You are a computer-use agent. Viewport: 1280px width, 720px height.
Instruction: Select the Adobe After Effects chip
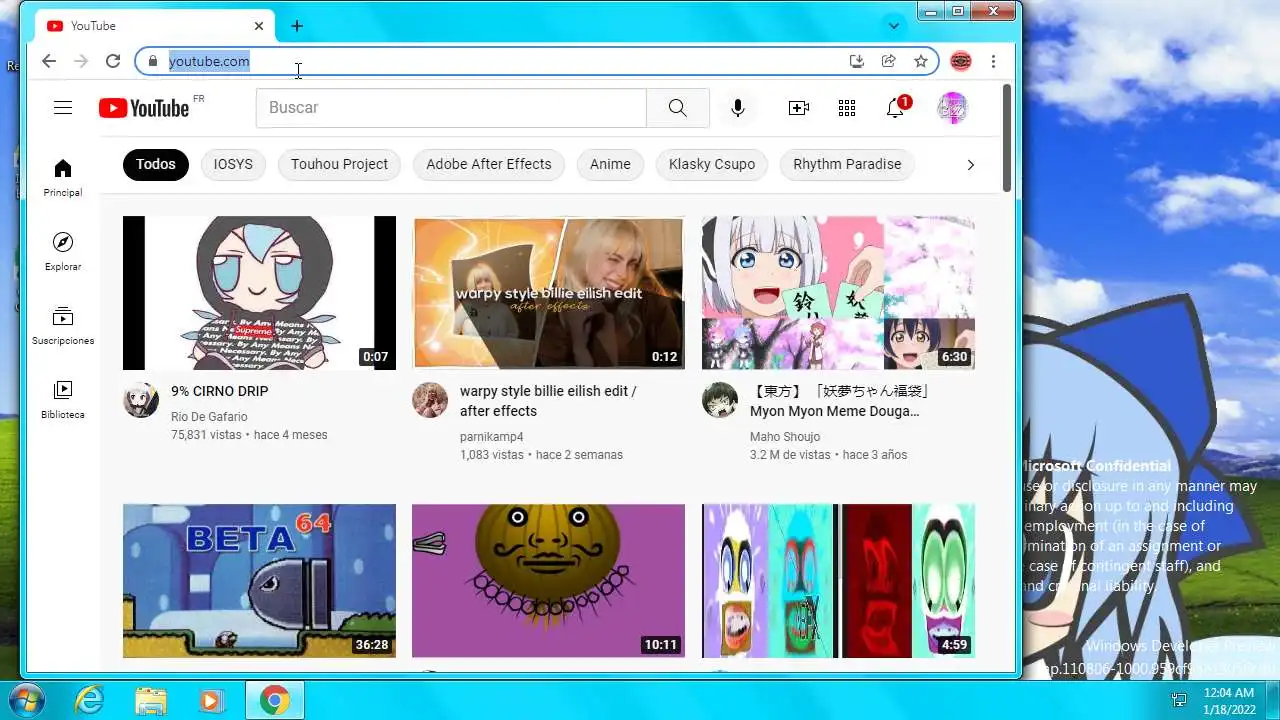(x=489, y=164)
